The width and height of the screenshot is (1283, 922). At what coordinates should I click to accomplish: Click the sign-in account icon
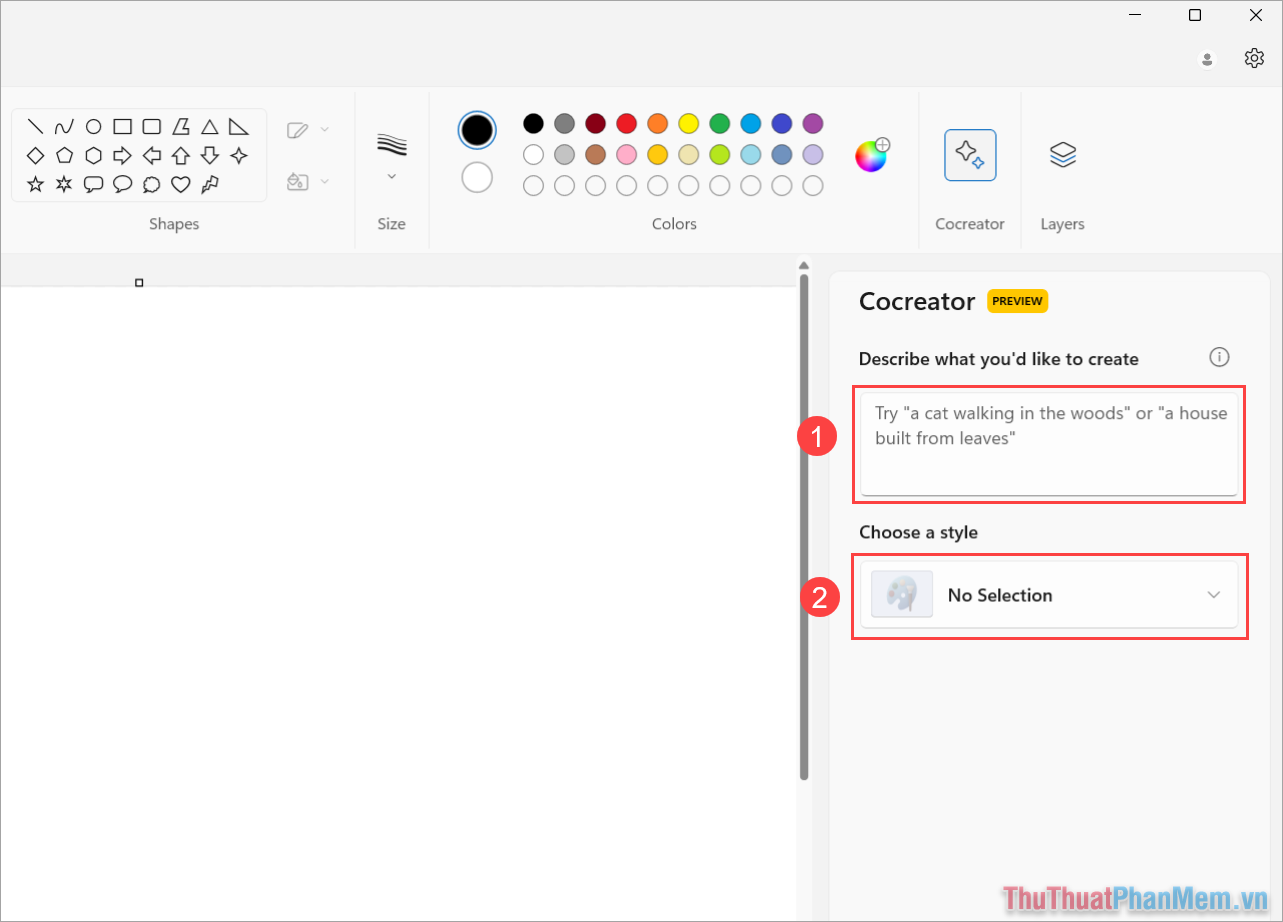coord(1206,59)
